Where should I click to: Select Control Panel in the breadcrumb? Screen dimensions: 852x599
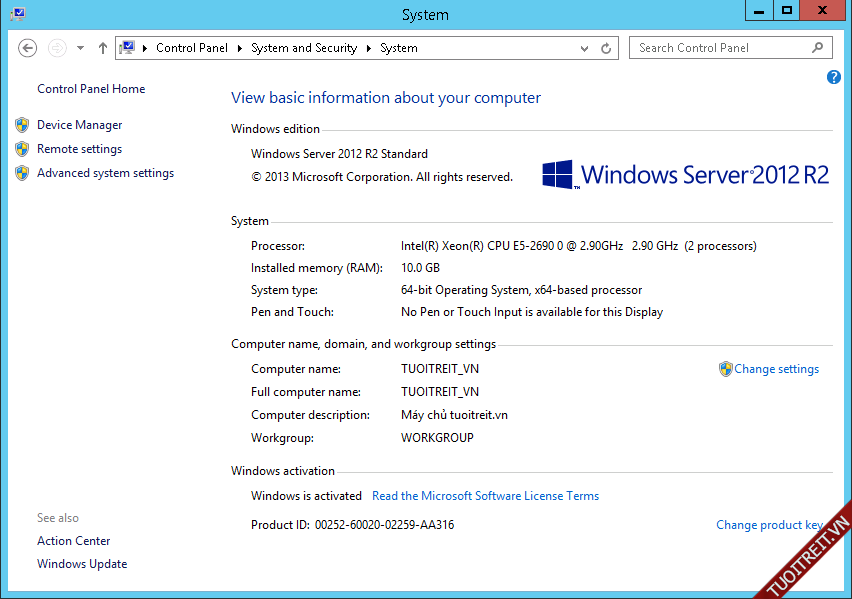192,48
